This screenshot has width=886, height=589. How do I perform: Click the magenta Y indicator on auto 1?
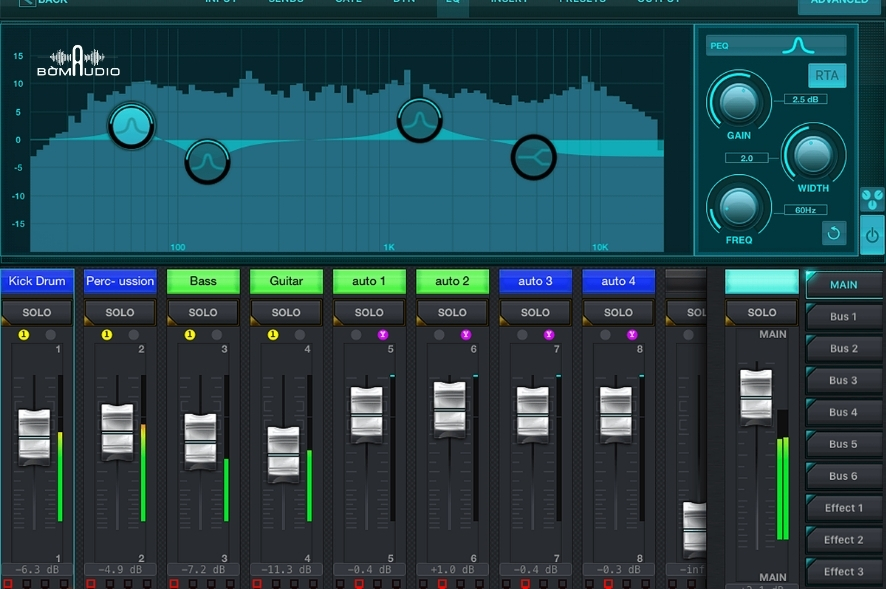pyautogui.click(x=383, y=335)
